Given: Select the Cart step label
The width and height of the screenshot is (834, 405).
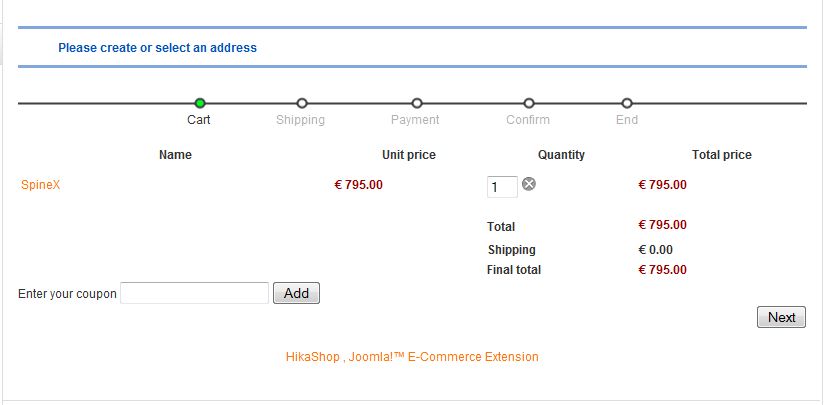Looking at the screenshot, I should coord(199,120).
